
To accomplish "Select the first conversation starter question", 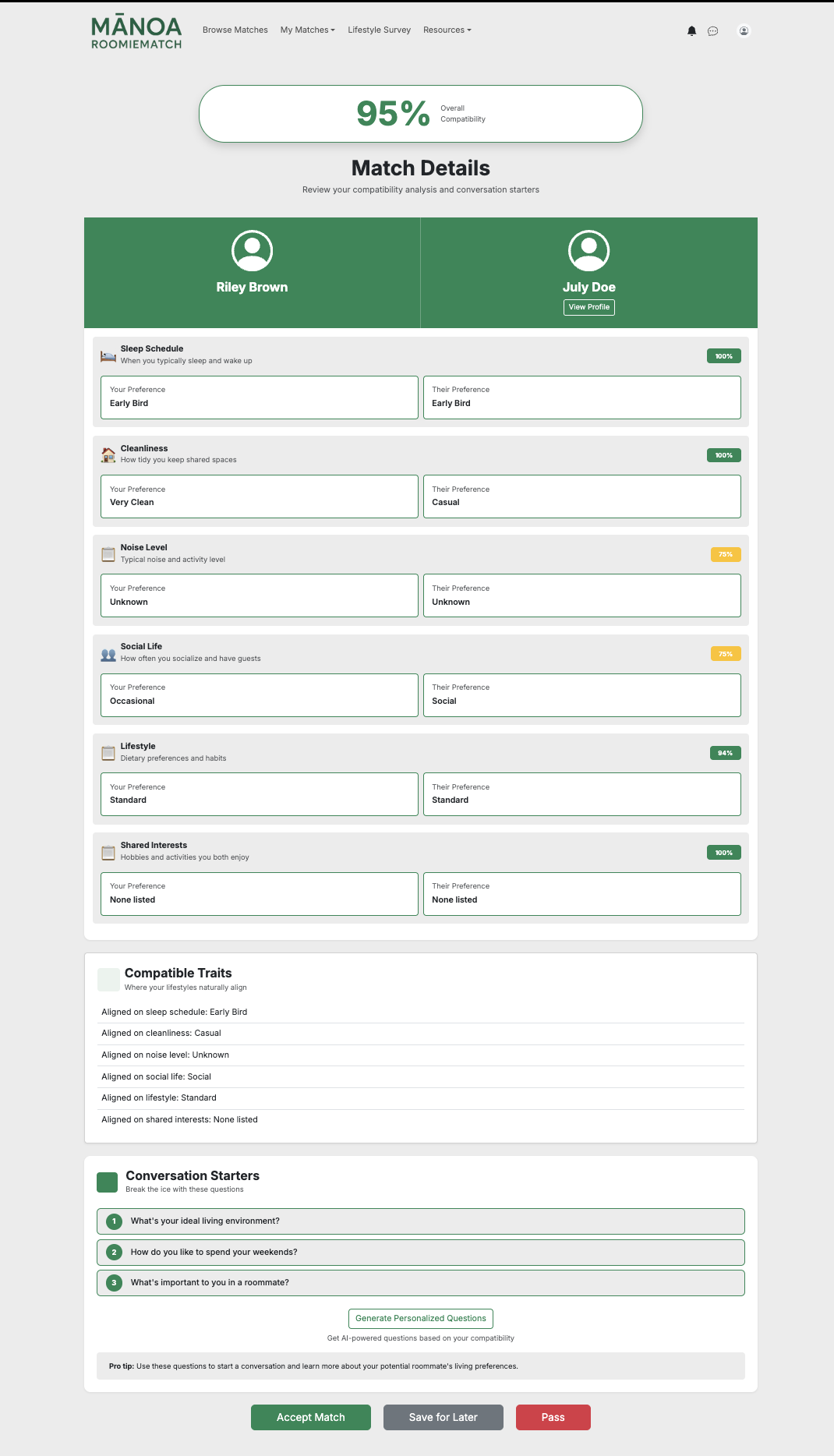I will pos(420,1221).
